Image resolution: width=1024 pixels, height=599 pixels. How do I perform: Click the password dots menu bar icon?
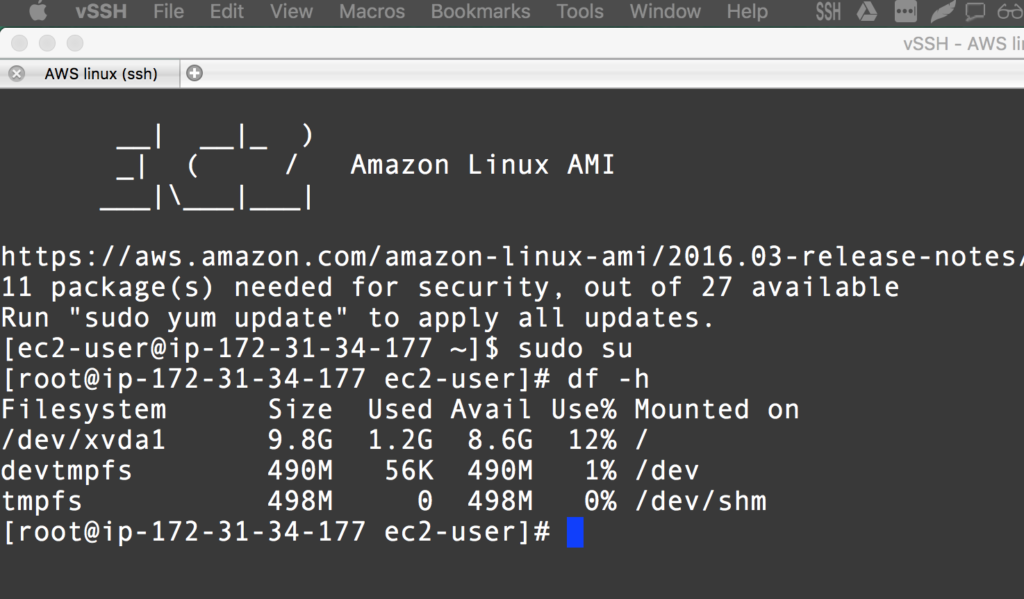pos(905,12)
